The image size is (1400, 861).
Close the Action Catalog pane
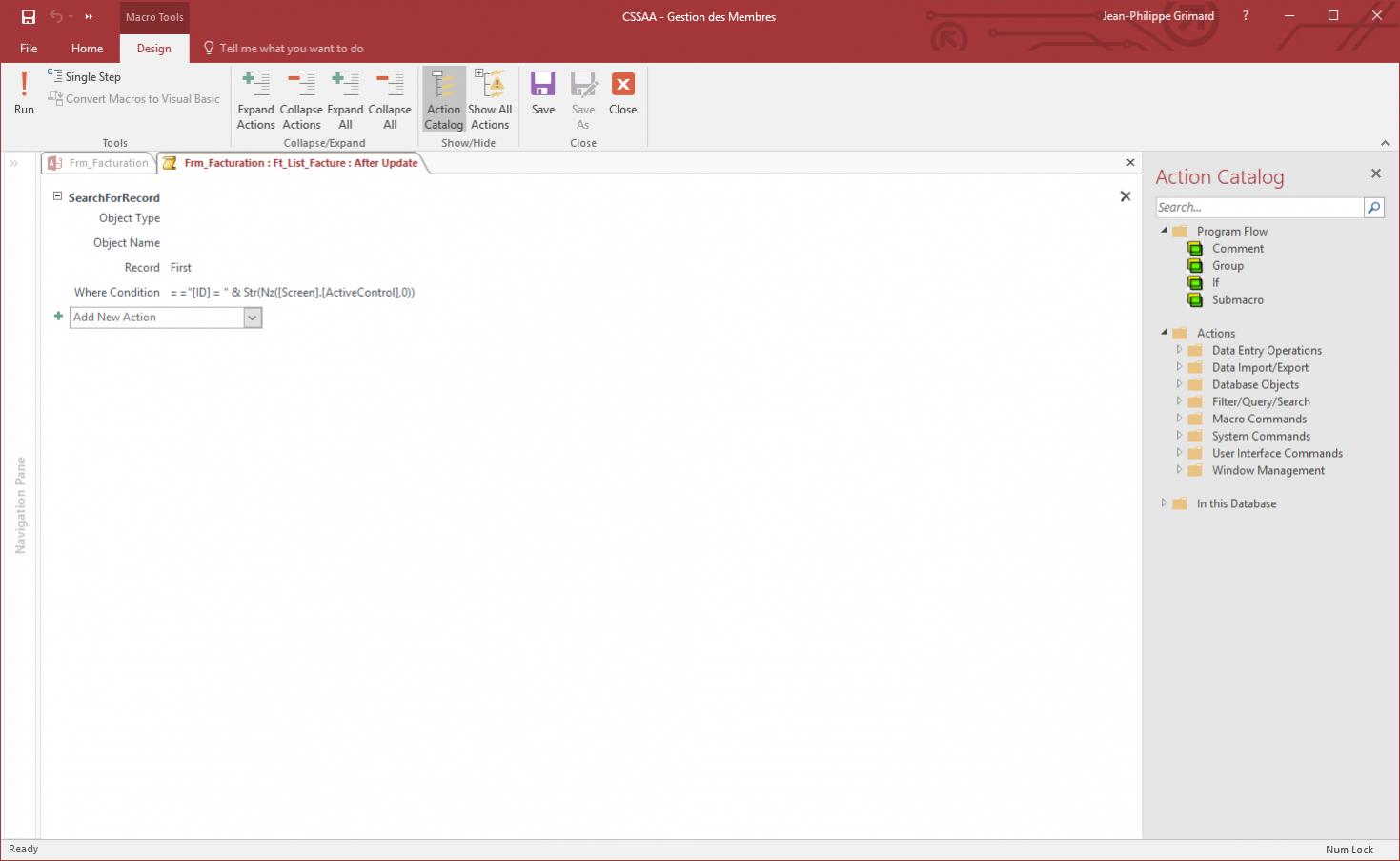click(1375, 174)
